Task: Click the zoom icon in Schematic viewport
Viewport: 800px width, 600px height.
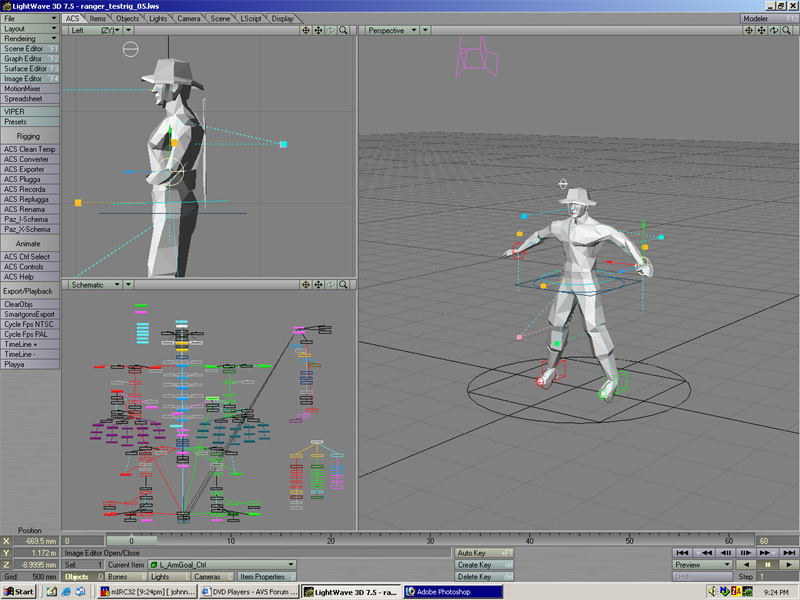Action: point(343,285)
